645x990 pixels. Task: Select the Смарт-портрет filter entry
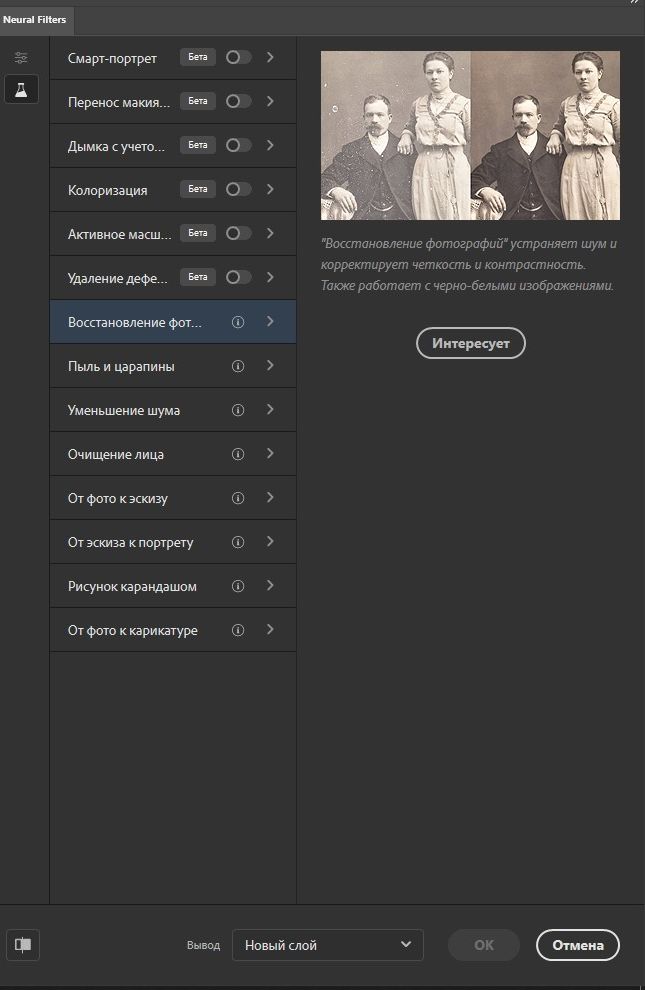173,57
